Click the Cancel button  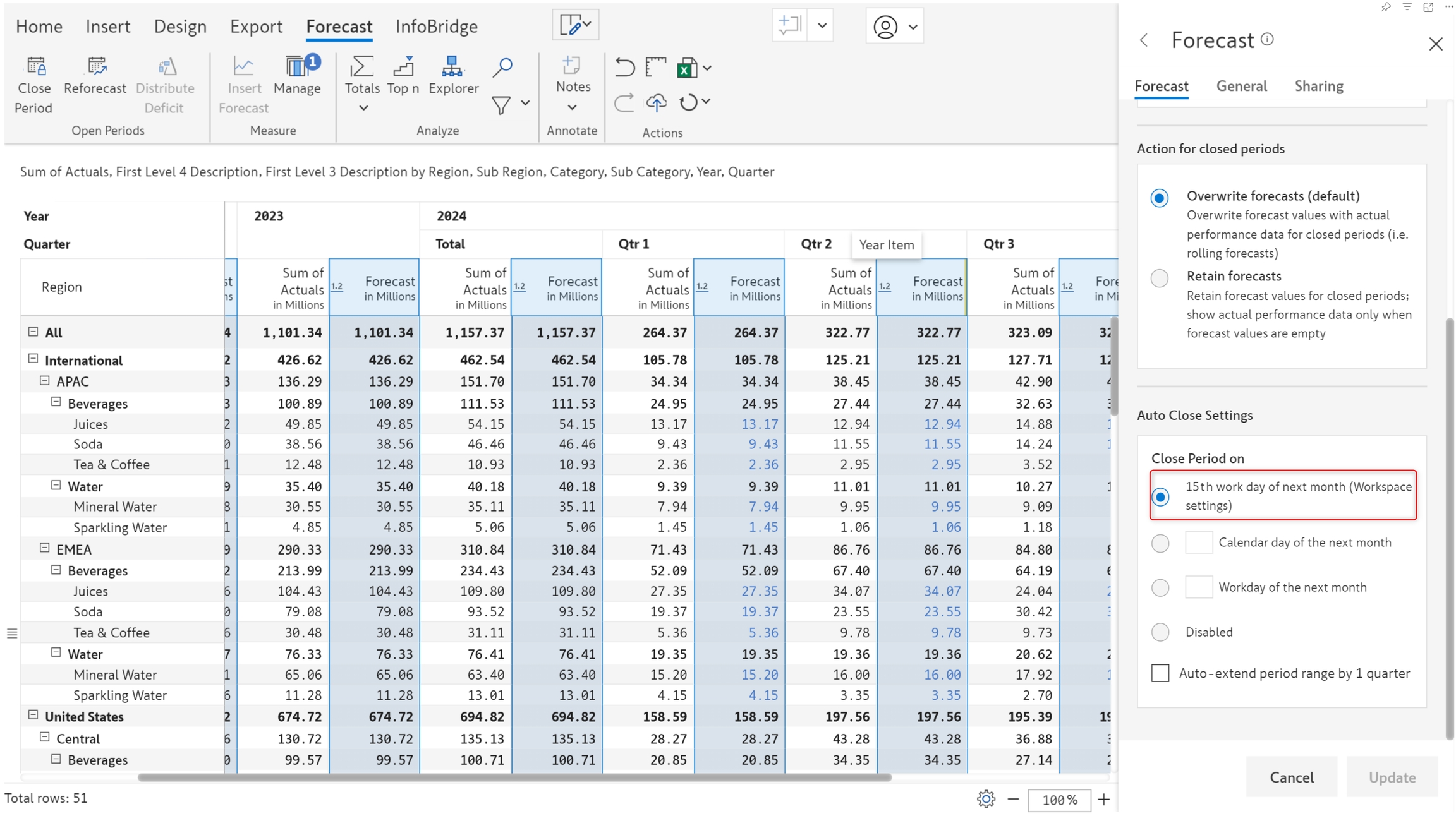1291,777
